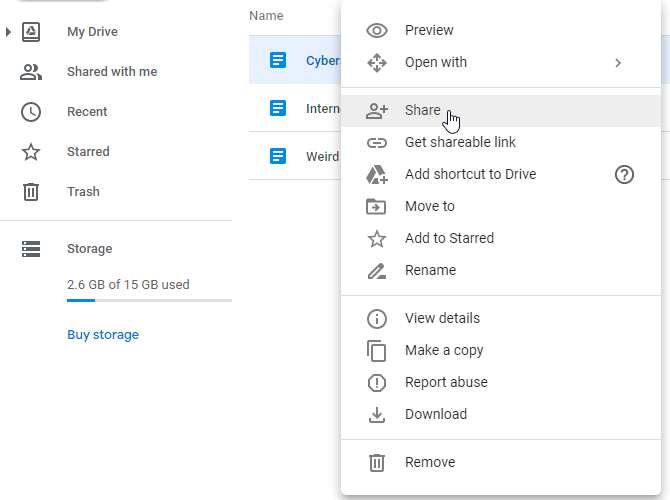Expand the My Drive folder tree
The image size is (670, 500).
pos(9,32)
